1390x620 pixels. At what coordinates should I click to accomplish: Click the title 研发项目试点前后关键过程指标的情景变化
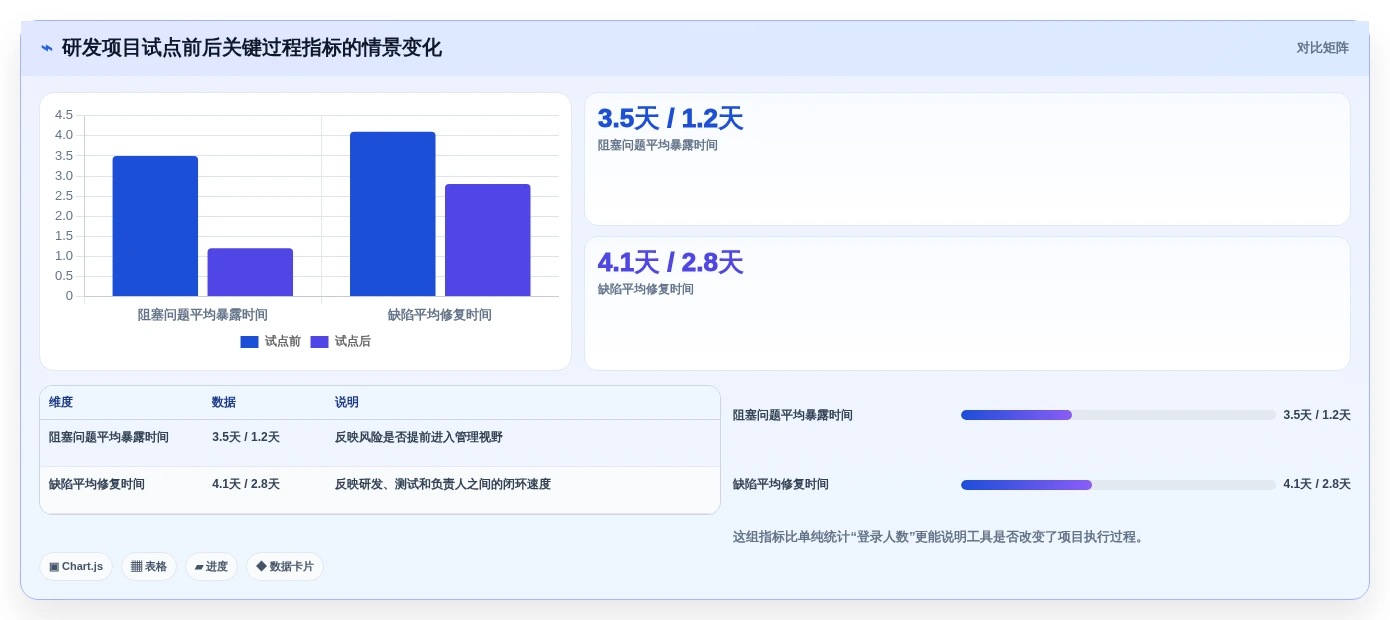pyautogui.click(x=252, y=48)
